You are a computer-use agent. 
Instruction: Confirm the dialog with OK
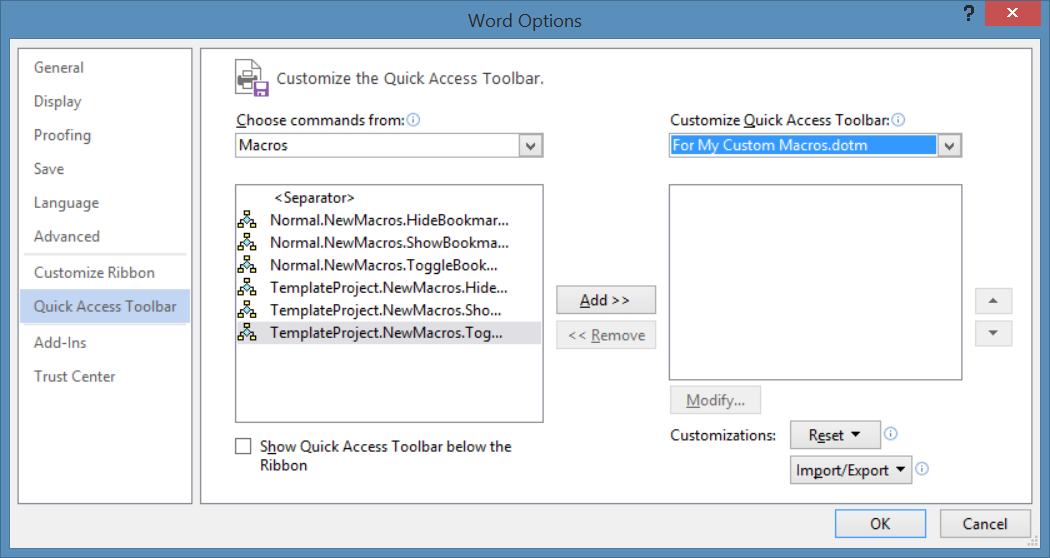[880, 523]
